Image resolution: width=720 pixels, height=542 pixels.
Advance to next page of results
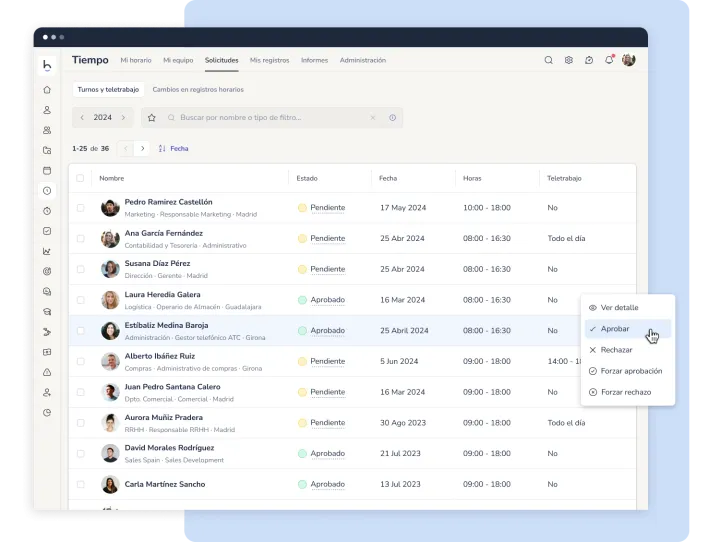(142, 148)
